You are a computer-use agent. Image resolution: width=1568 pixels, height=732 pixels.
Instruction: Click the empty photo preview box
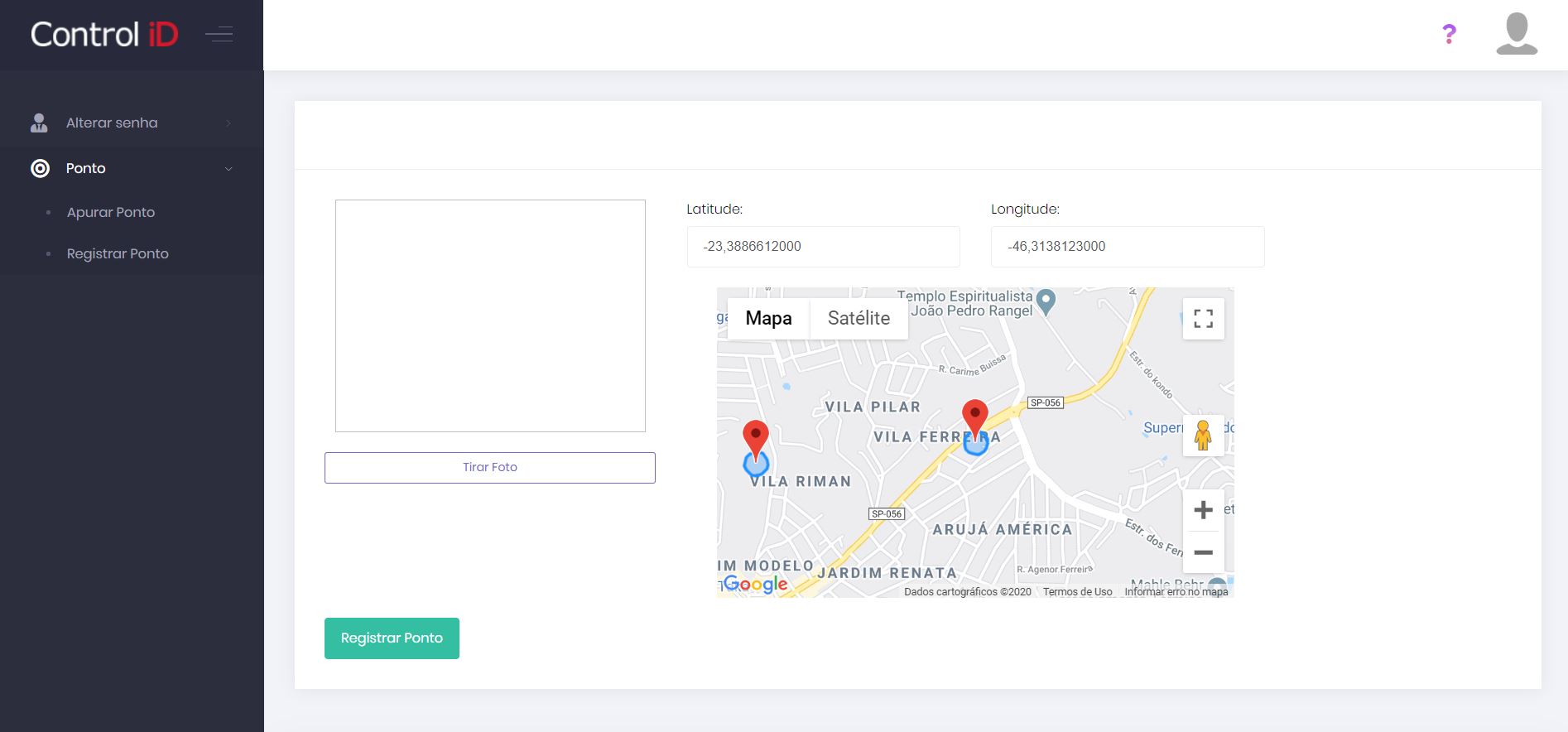tap(490, 315)
